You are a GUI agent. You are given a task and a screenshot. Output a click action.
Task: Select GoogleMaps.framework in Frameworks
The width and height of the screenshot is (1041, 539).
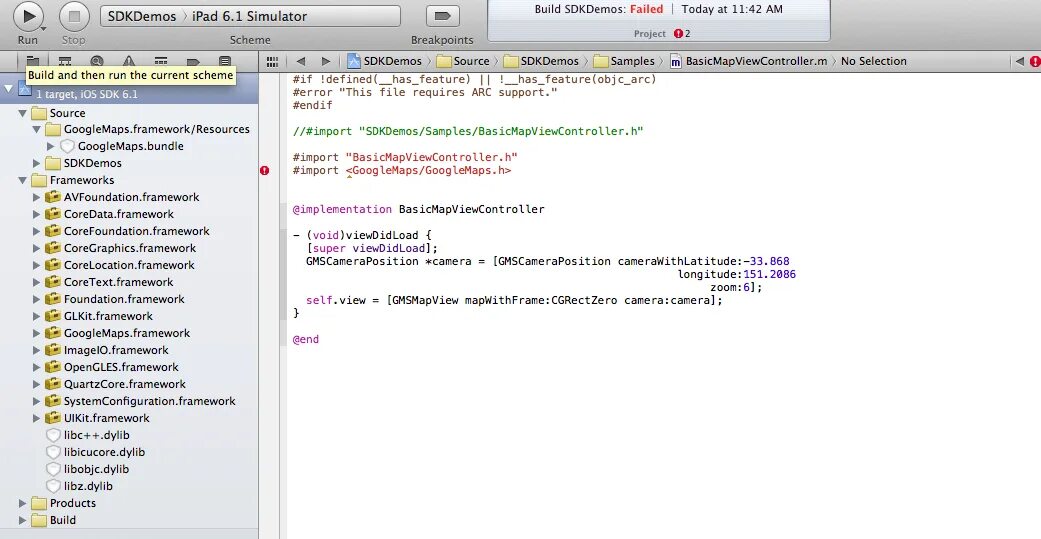[127, 333]
